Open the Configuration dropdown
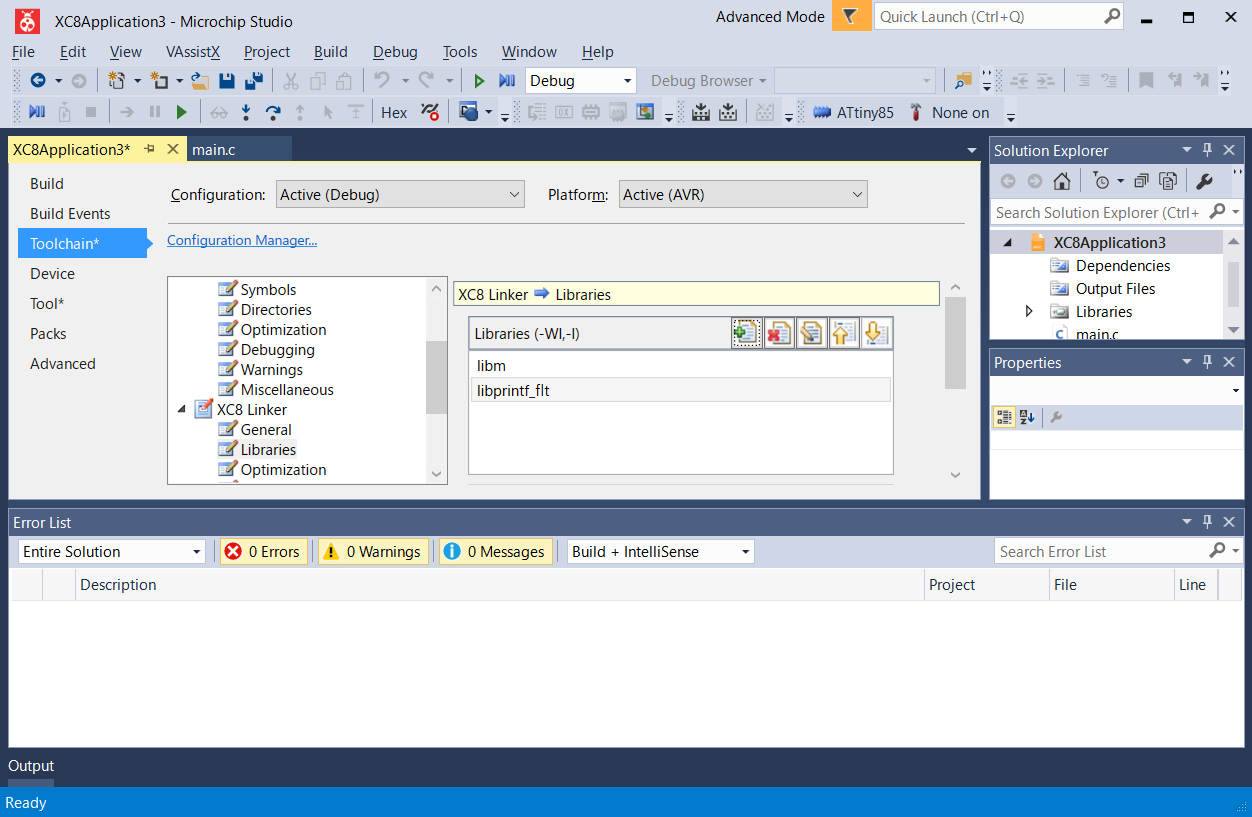Viewport: 1252px width, 817px height. (x=400, y=194)
